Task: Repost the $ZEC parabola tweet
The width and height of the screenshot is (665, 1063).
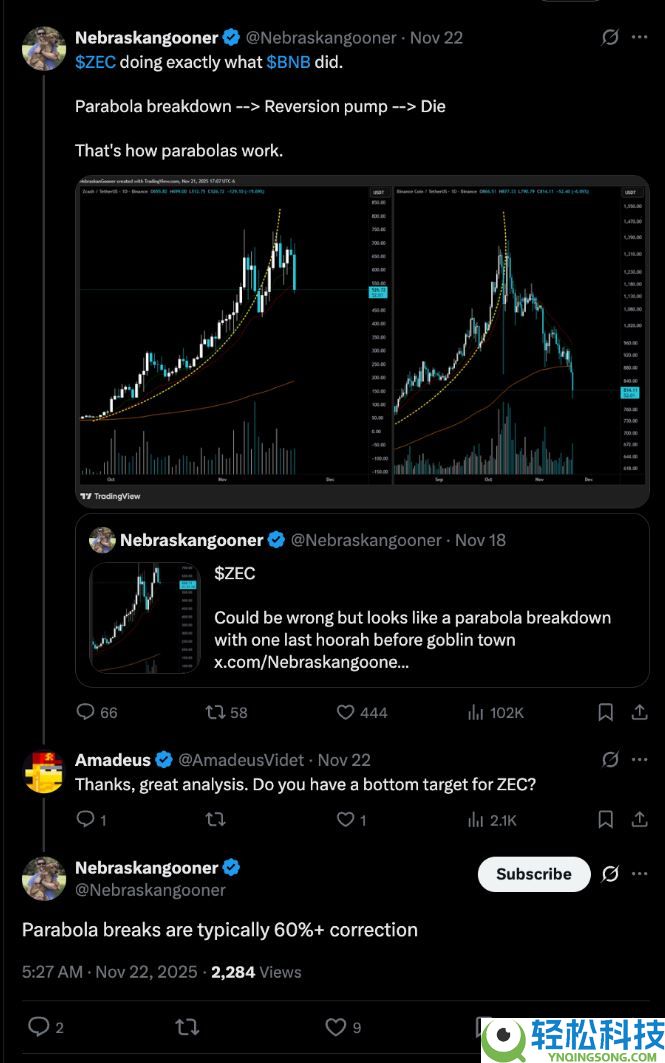Action: pyautogui.click(x=214, y=712)
